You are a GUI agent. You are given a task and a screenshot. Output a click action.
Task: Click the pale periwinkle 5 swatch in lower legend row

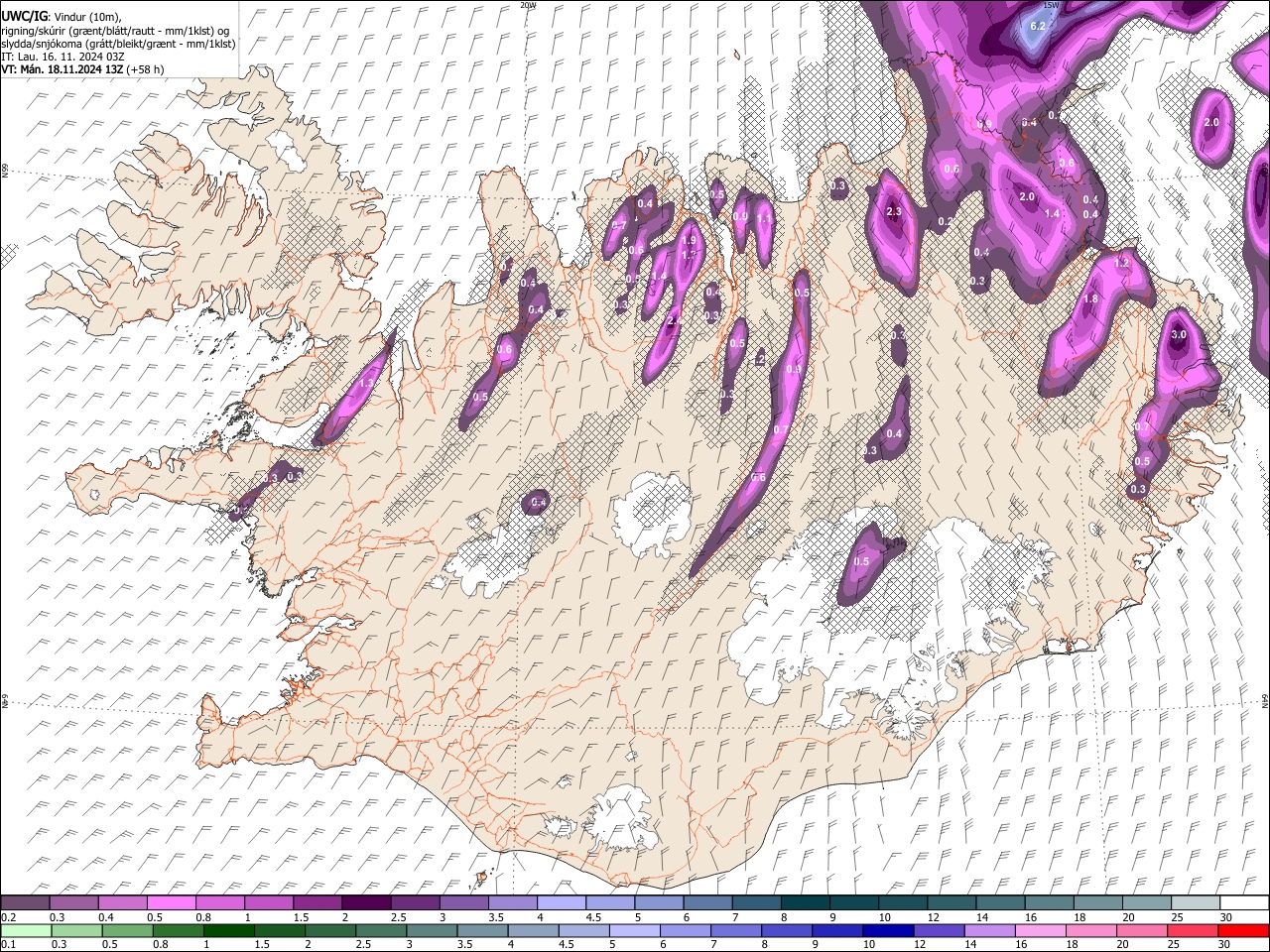coord(634,930)
